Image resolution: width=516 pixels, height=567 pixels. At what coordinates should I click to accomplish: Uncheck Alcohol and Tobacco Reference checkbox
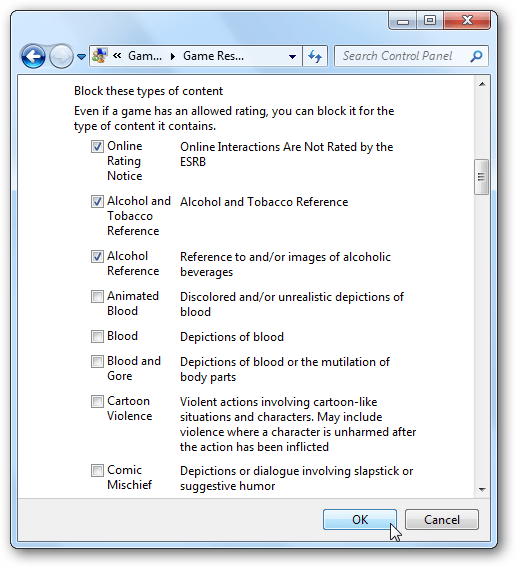97,201
